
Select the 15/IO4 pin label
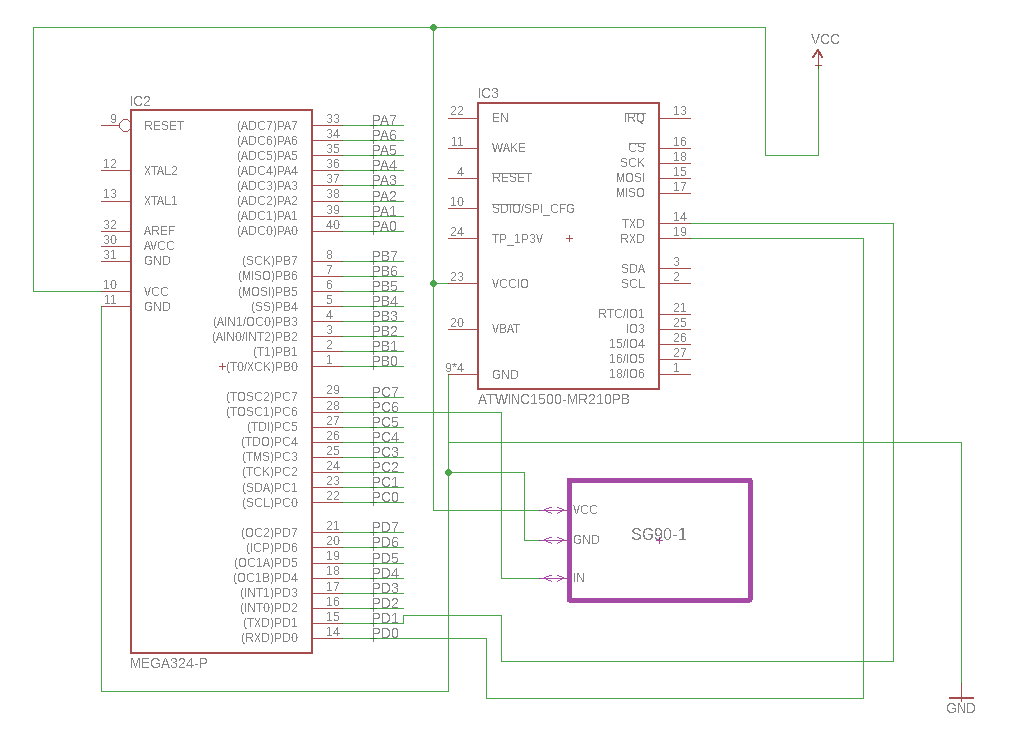(x=627, y=344)
